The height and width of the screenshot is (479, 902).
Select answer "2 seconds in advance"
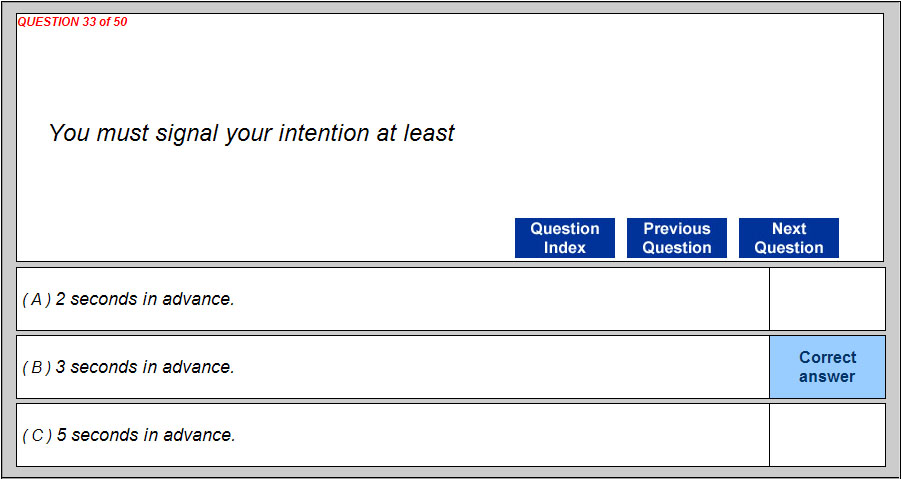[x=145, y=299]
